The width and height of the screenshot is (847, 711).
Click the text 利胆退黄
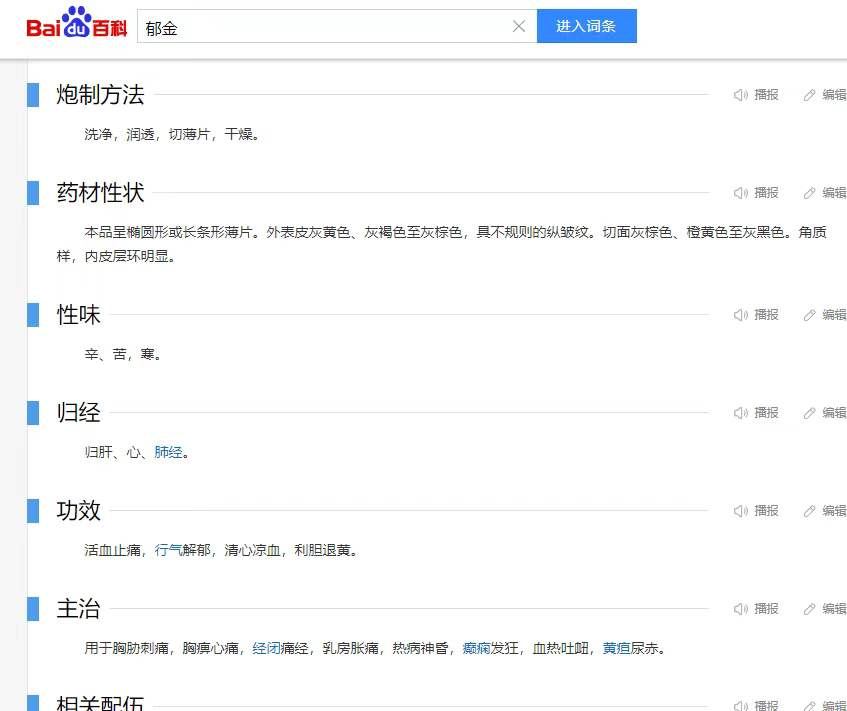(322, 551)
